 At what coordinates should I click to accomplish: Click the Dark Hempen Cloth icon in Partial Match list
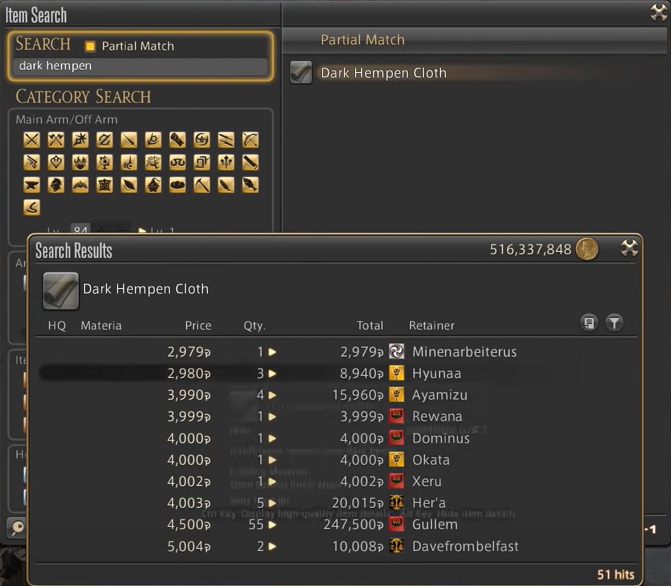click(x=301, y=72)
